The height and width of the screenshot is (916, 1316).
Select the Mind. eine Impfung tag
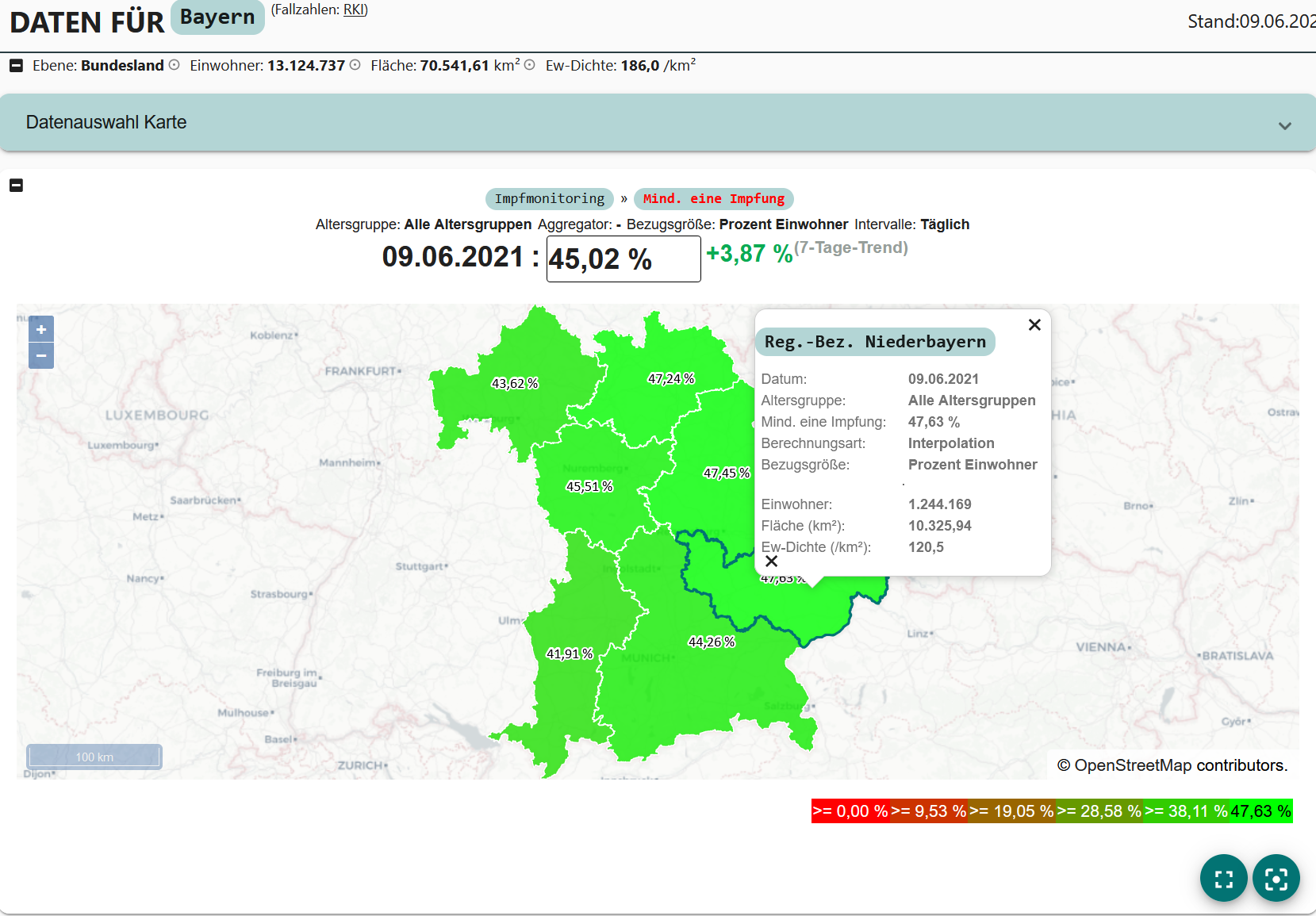pyautogui.click(x=714, y=198)
